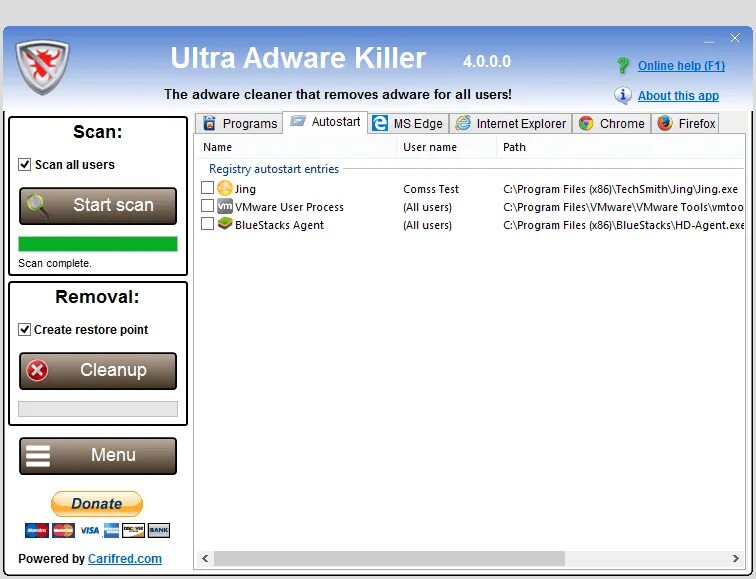Minimize the Ultra Adware Killer window
The image size is (756, 579).
[x=709, y=40]
